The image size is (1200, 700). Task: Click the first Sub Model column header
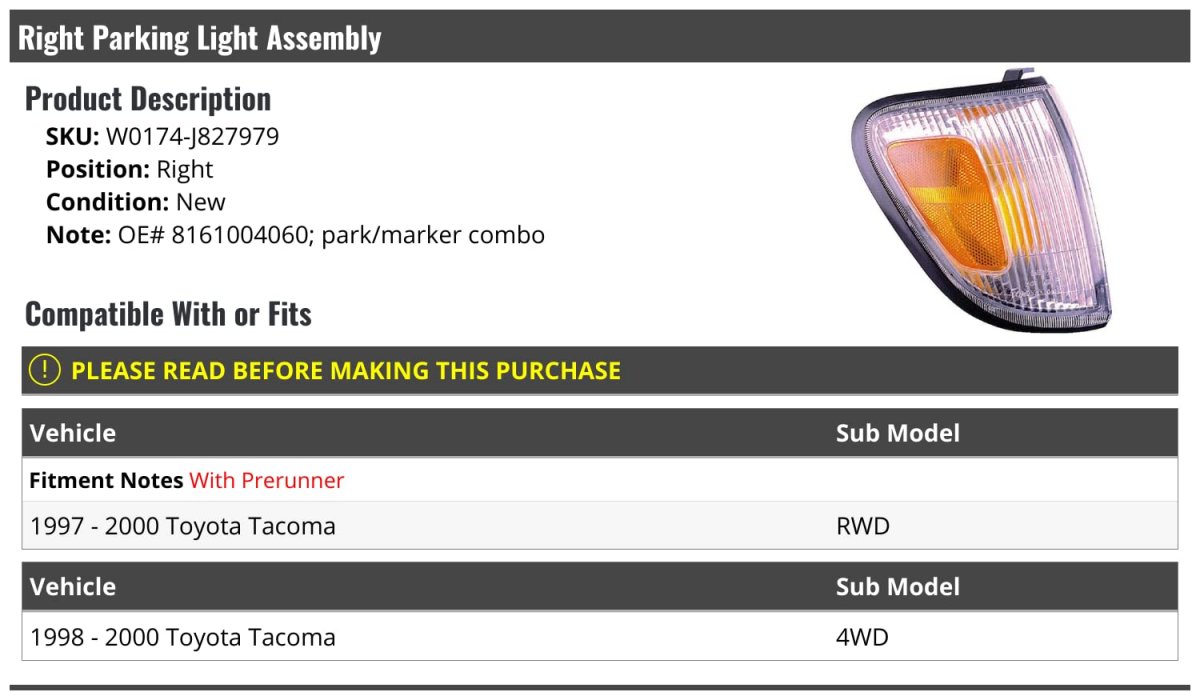898,433
